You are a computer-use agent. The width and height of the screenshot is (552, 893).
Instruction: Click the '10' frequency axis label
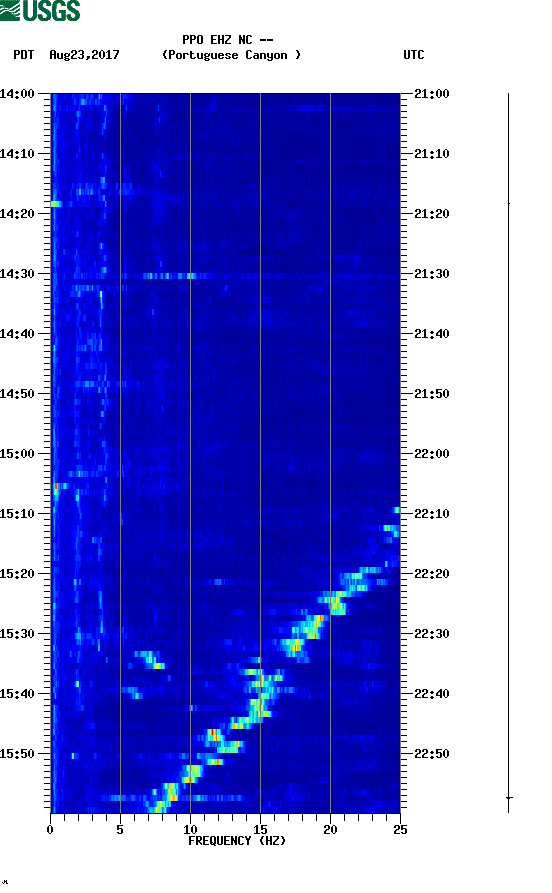pyautogui.click(x=190, y=830)
